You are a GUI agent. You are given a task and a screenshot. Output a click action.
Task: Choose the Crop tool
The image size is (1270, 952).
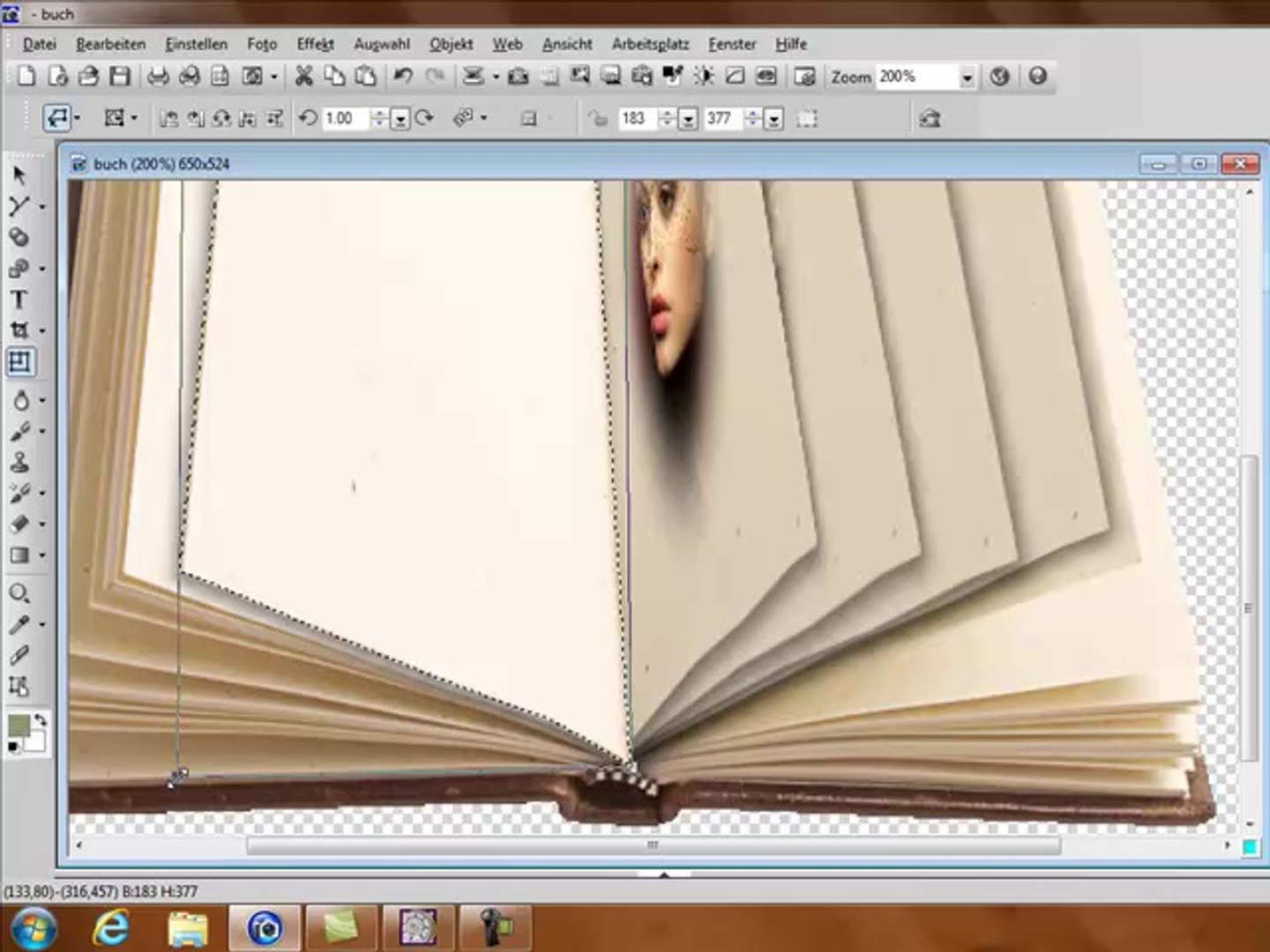click(x=19, y=331)
